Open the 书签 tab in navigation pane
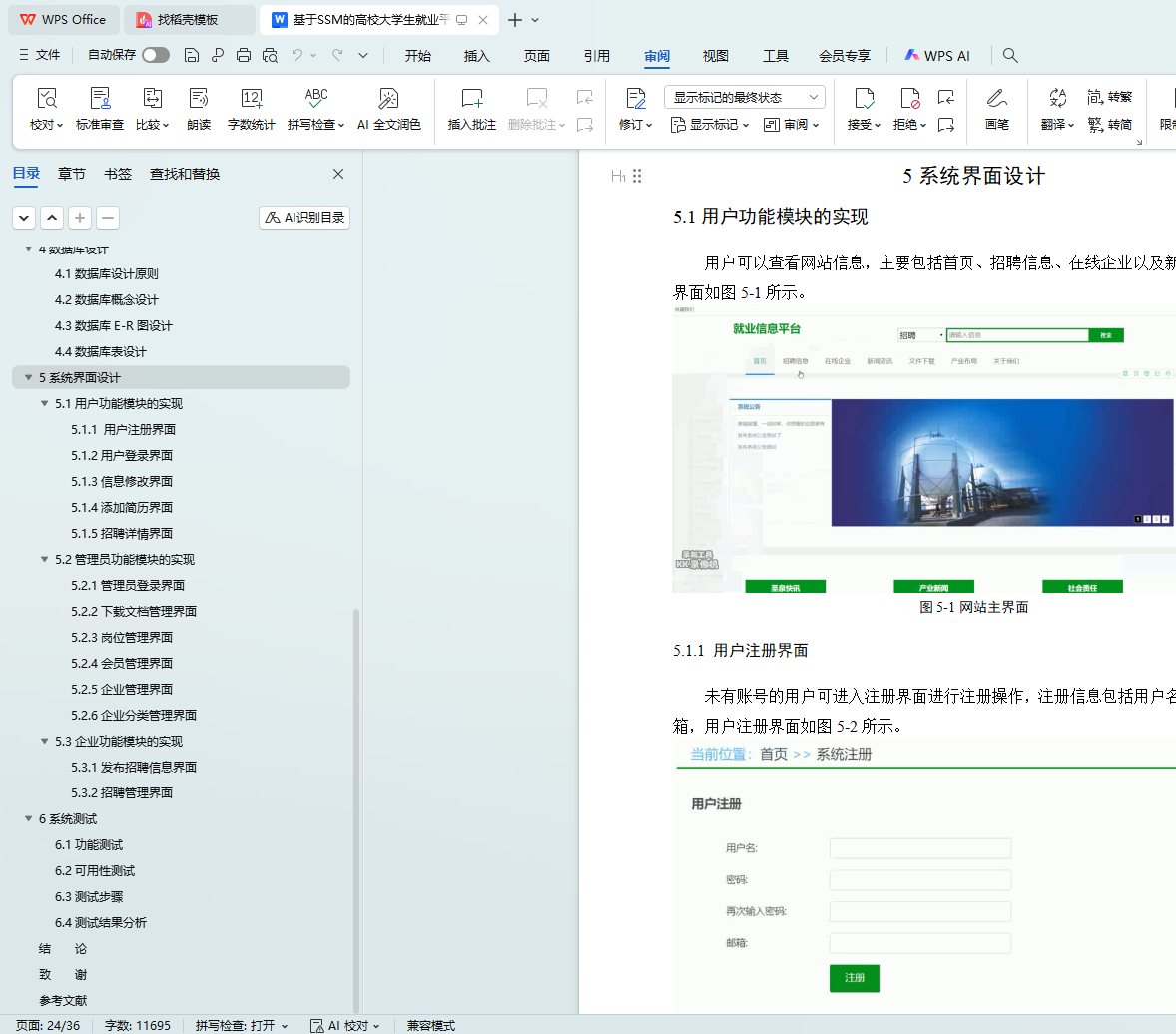The image size is (1176, 1034). coord(118,174)
